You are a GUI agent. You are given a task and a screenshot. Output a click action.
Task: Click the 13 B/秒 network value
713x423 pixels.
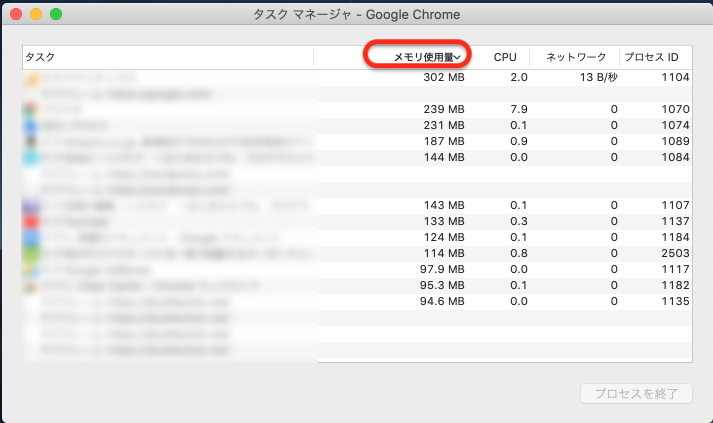tap(598, 77)
